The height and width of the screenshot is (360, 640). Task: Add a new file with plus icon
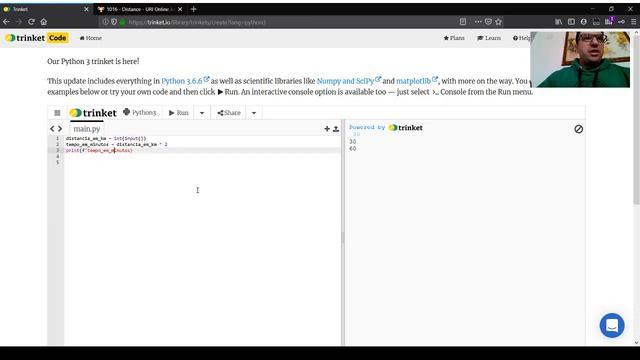[x=327, y=129]
